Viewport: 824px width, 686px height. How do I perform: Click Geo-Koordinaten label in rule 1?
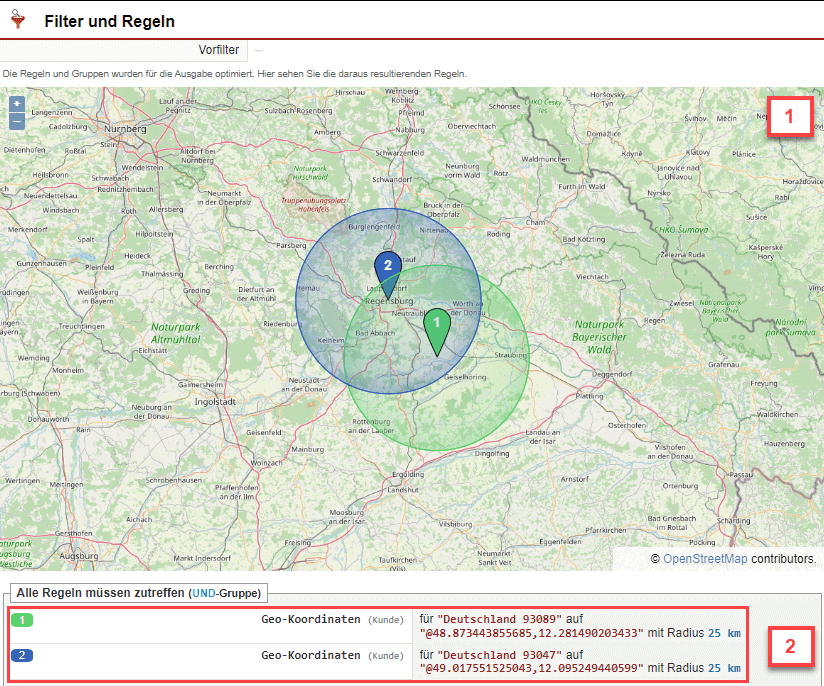click(310, 620)
